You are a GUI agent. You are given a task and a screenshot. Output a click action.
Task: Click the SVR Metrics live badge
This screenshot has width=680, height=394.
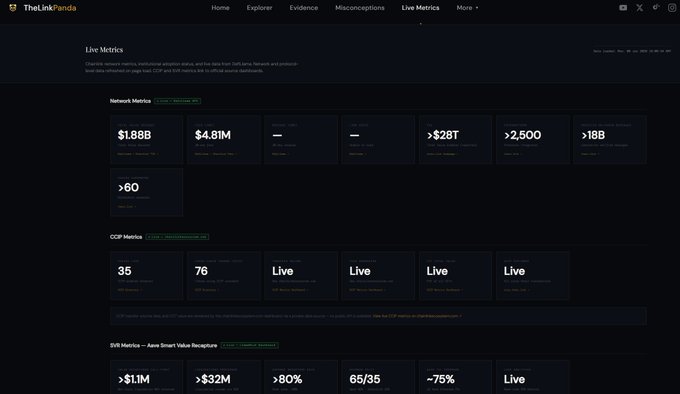250,345
